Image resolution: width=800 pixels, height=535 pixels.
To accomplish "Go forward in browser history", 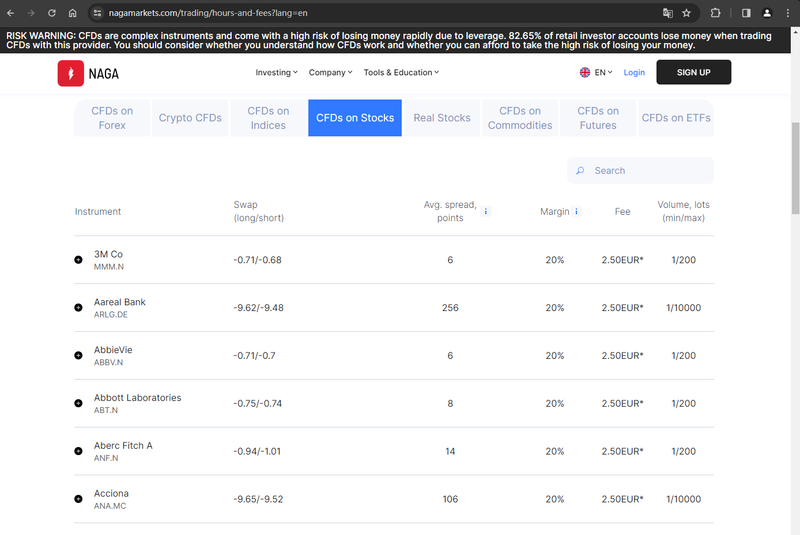I will pos(31,13).
